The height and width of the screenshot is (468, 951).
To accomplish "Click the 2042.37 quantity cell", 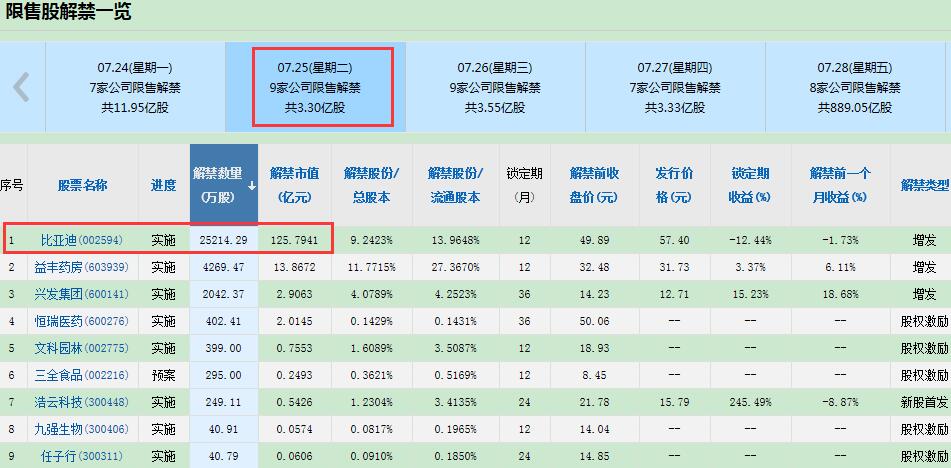I will (x=223, y=295).
